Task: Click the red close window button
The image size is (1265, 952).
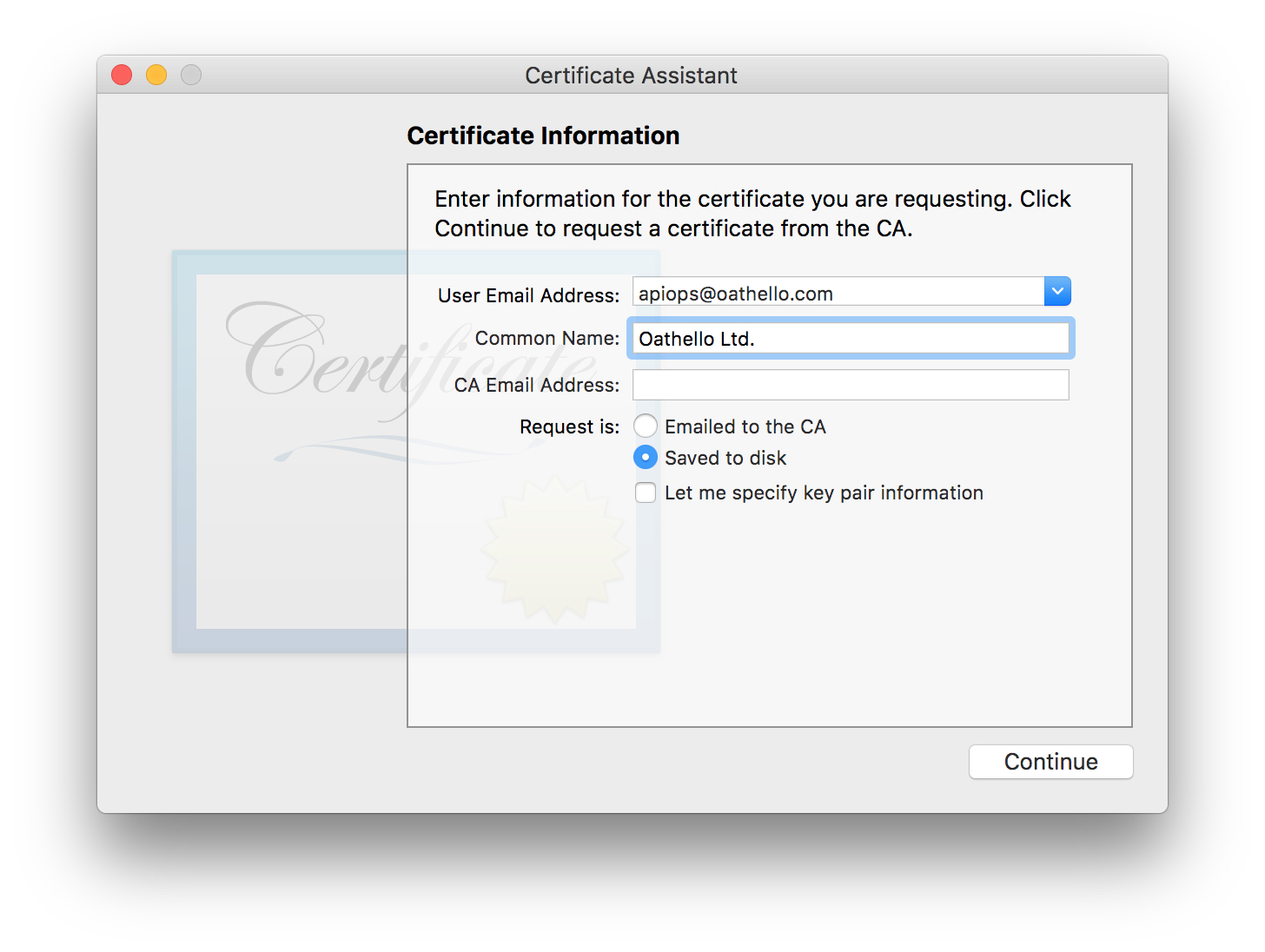Action: [122, 76]
